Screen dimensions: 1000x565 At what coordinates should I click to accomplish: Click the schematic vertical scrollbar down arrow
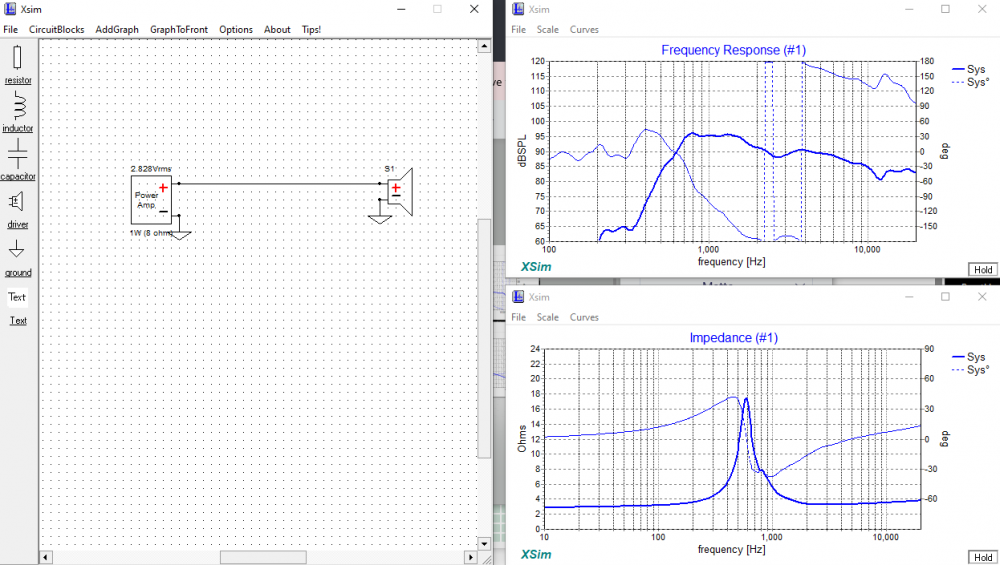(x=485, y=541)
